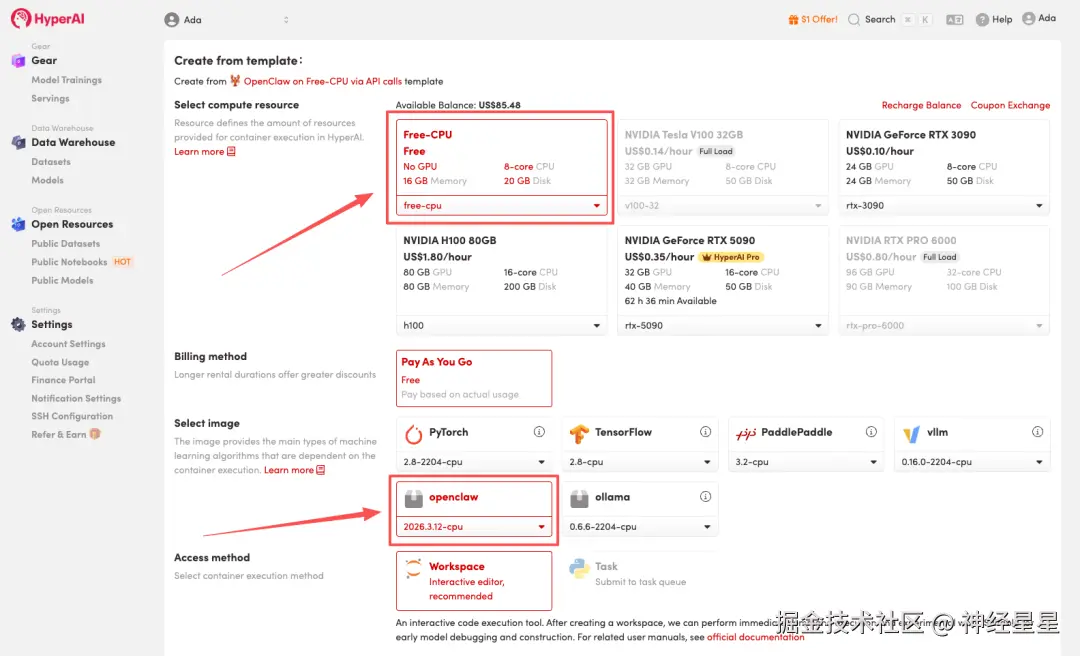This screenshot has height=656, width=1080.
Task: Open info for PaddlePaddle image
Action: [871, 432]
